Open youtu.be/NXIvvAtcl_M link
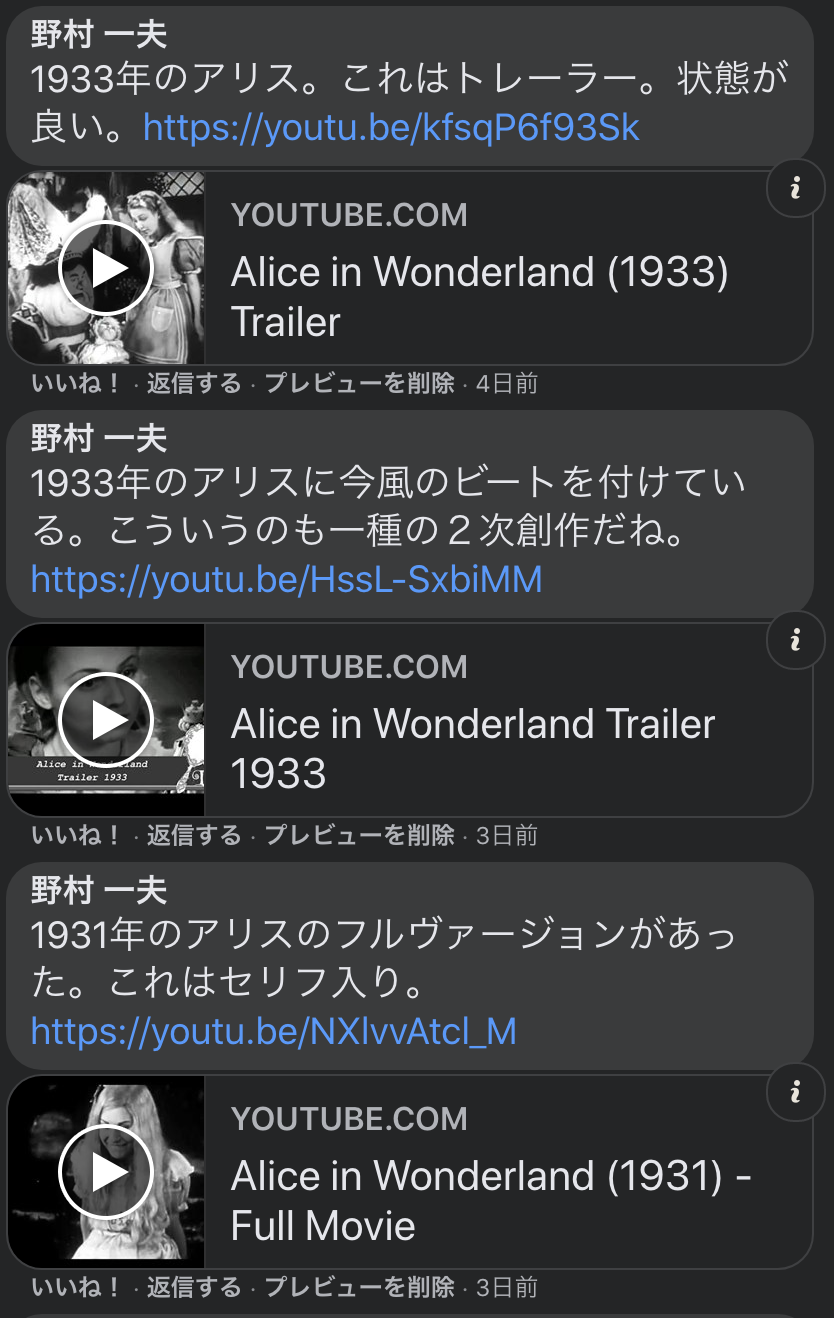This screenshot has height=1318, width=834. (274, 1031)
